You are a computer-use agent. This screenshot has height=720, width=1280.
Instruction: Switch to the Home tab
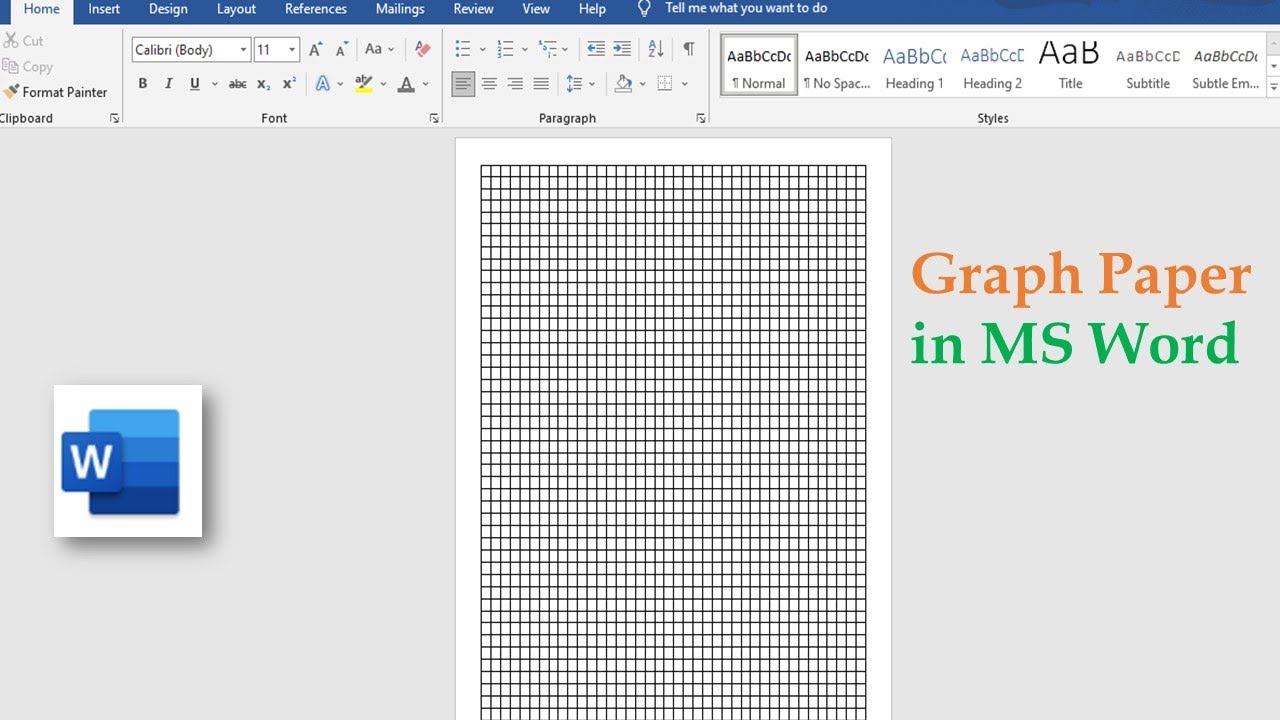pyautogui.click(x=42, y=9)
